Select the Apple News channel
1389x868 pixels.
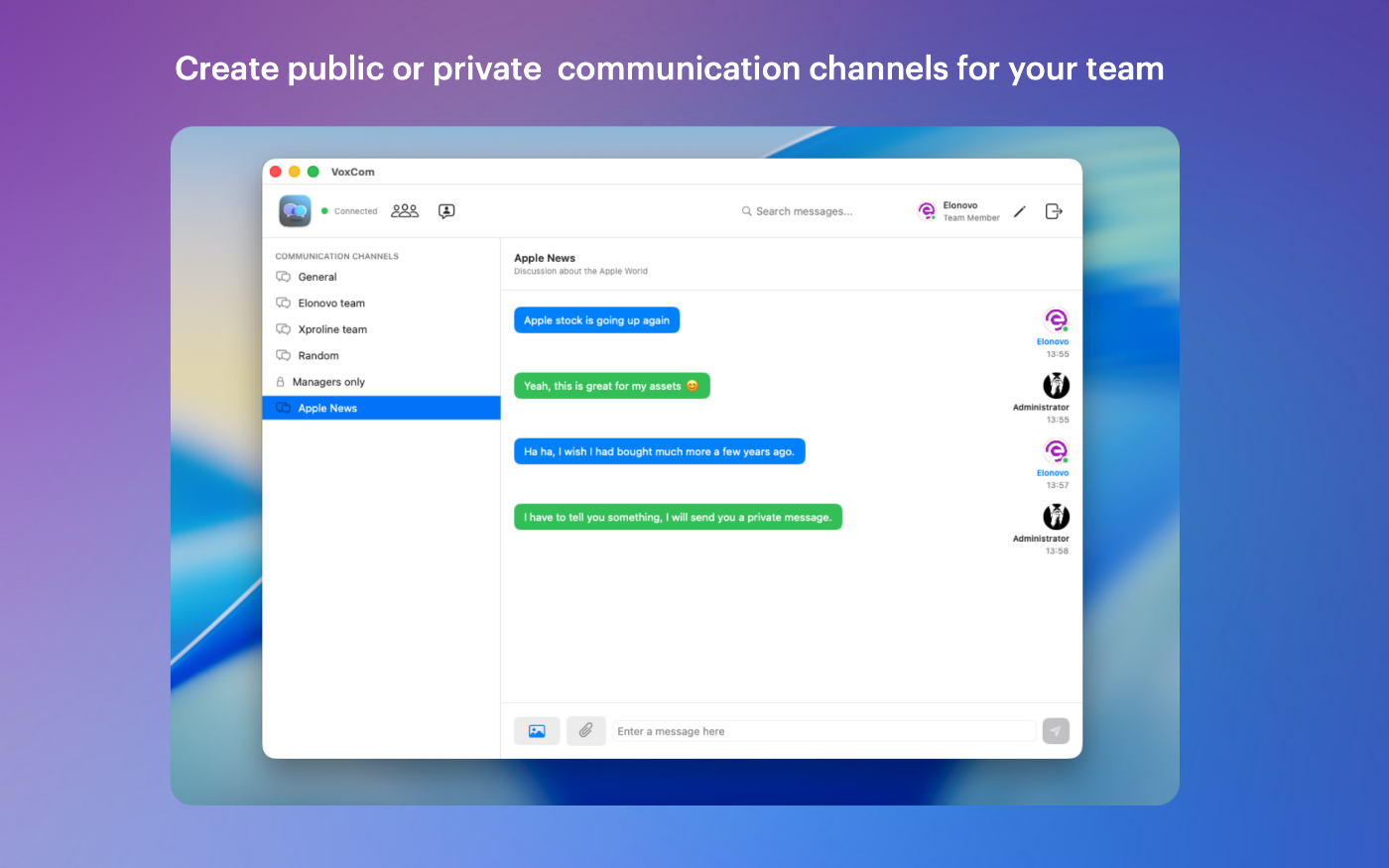327,409
